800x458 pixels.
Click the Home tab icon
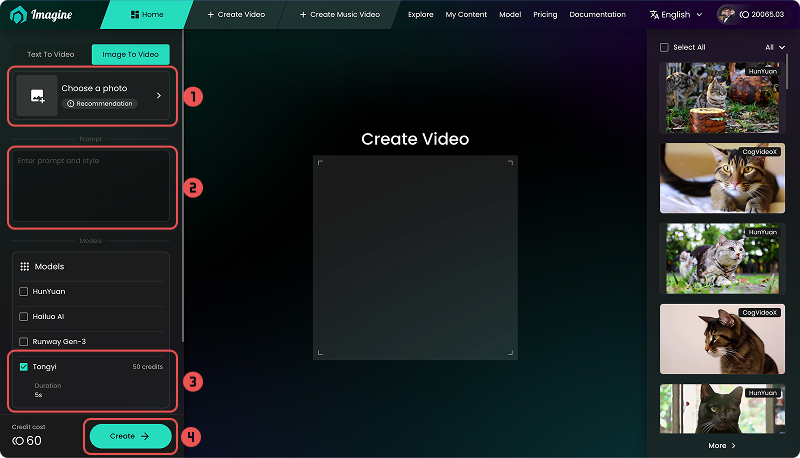click(135, 15)
